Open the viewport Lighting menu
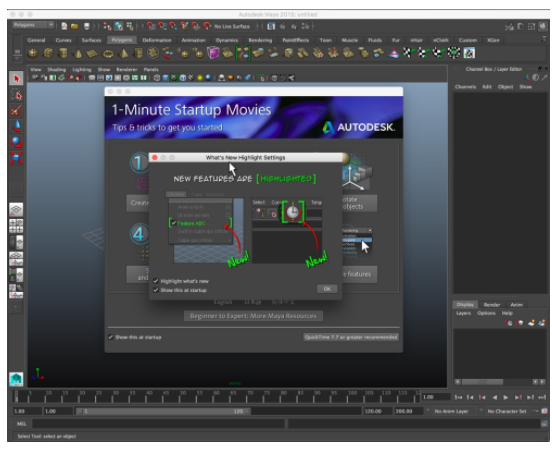552x451 pixels. [82, 69]
